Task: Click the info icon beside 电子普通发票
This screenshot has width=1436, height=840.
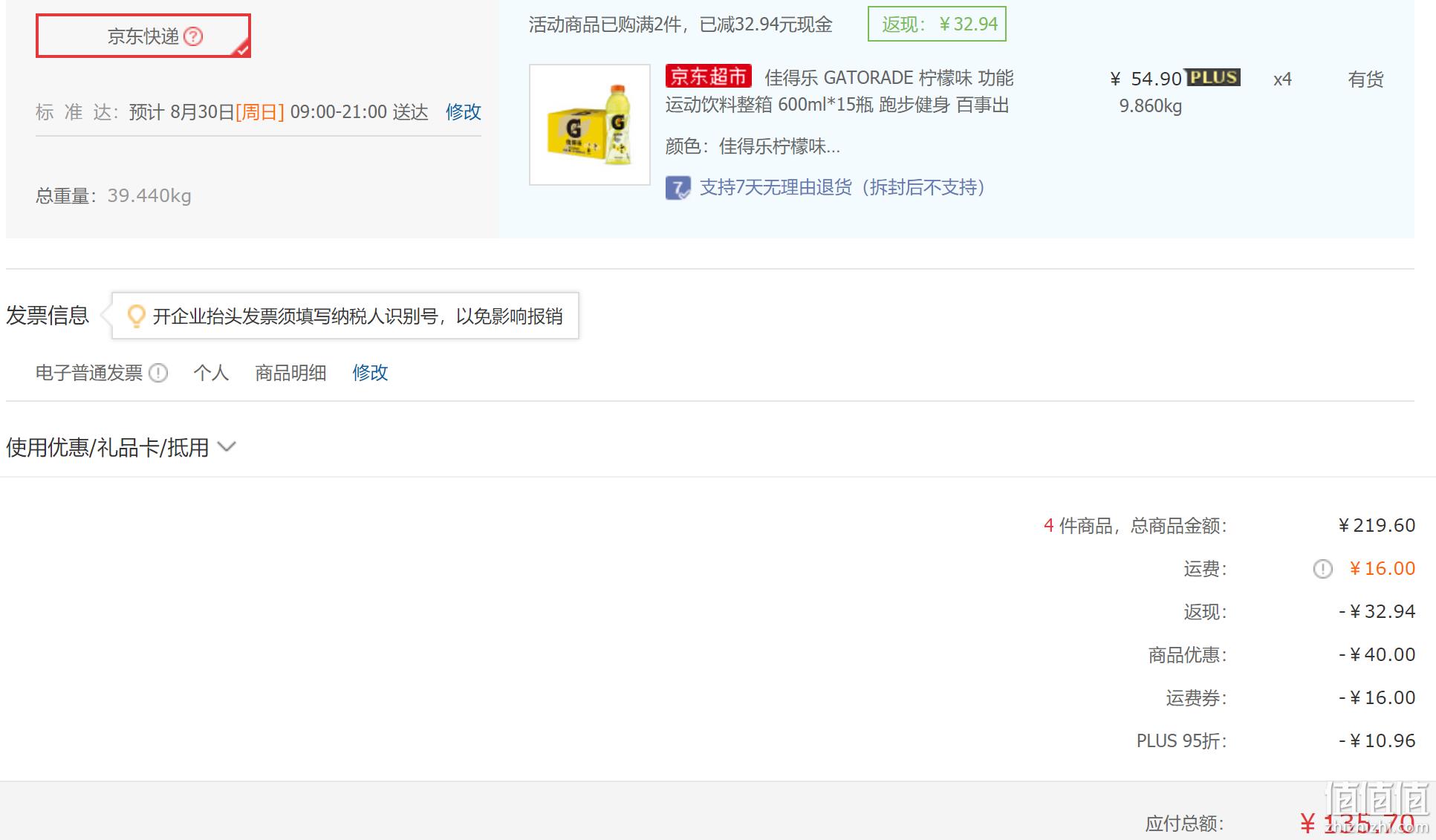Action: coord(158,373)
